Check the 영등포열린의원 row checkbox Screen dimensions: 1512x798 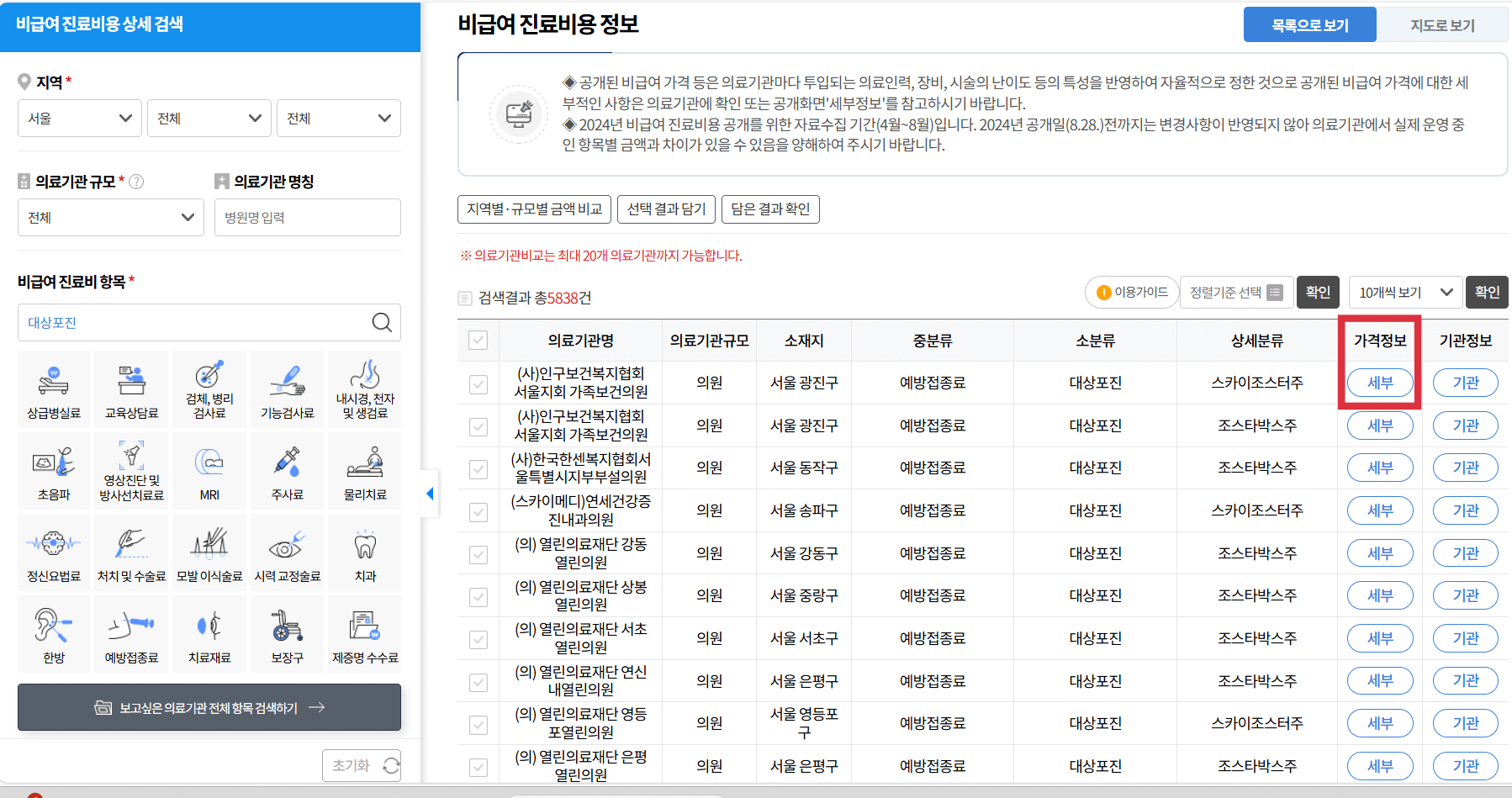click(478, 724)
